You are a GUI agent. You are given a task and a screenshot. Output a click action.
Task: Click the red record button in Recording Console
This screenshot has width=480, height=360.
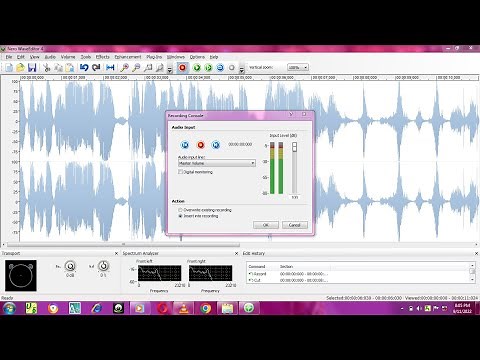click(x=200, y=145)
